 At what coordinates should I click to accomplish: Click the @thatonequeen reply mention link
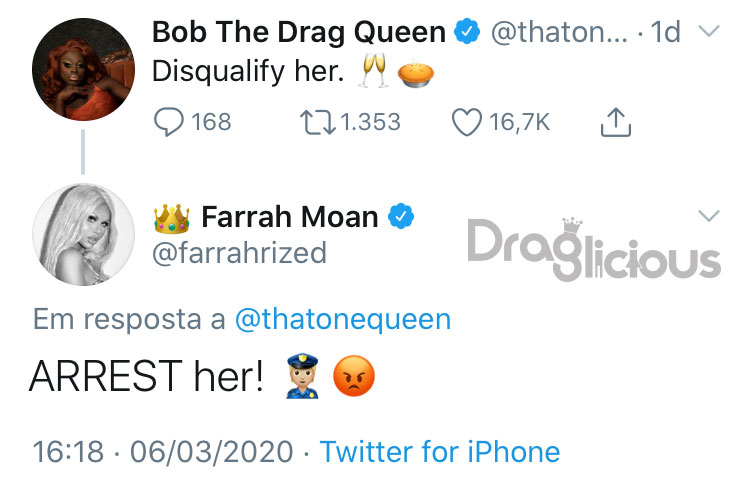[x=343, y=319]
